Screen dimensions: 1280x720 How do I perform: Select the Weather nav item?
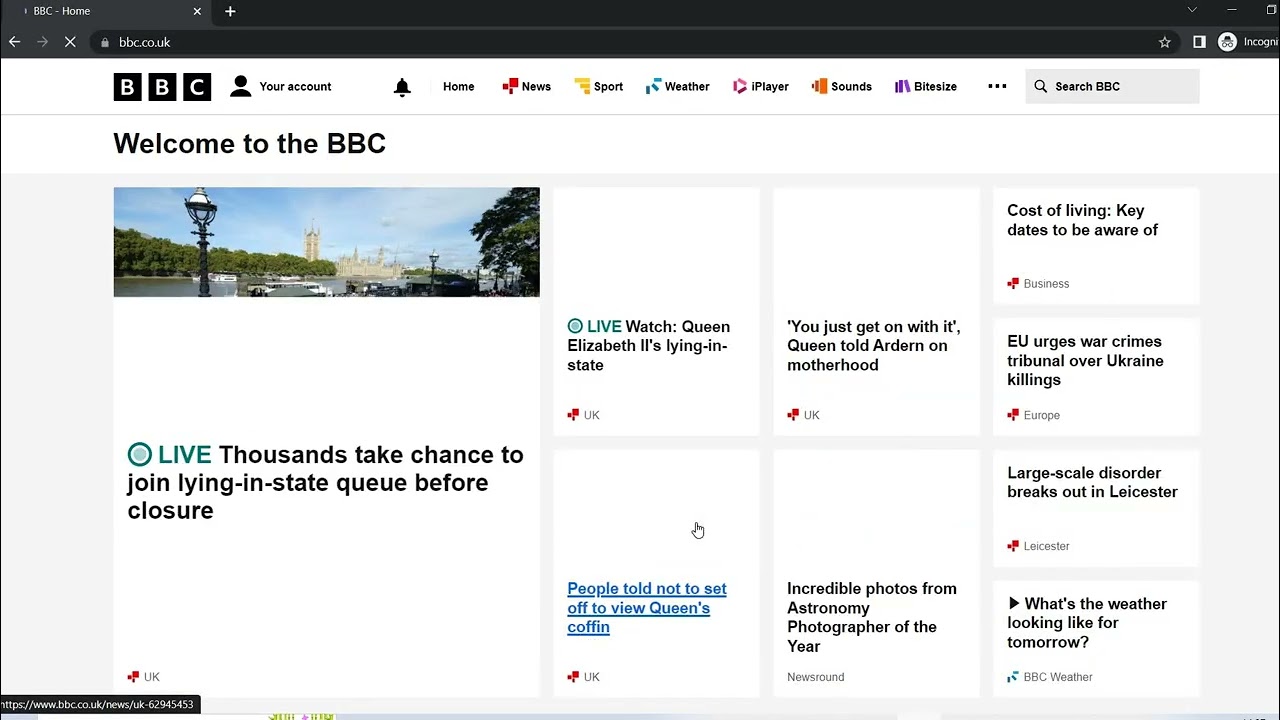click(x=678, y=87)
